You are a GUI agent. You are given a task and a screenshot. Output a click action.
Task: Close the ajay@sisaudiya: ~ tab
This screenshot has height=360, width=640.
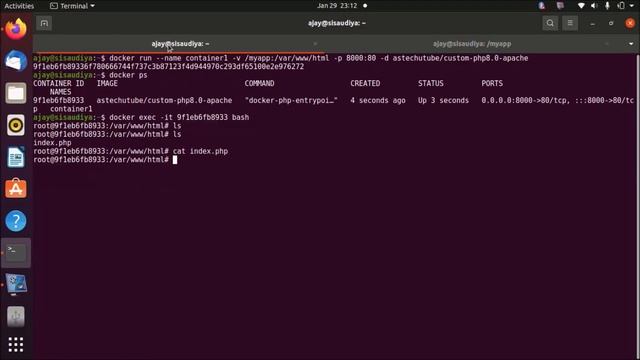click(315, 44)
